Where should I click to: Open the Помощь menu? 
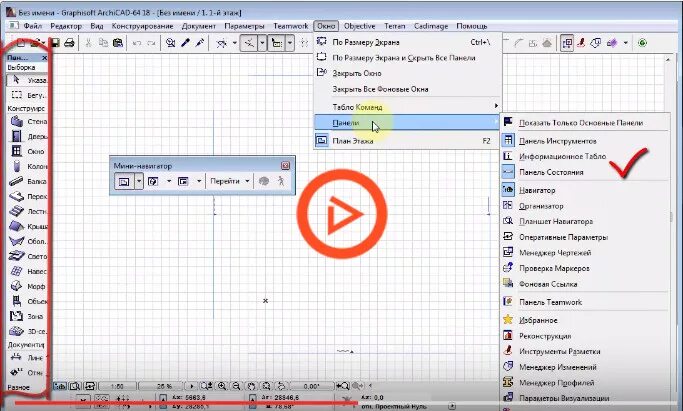pyautogui.click(x=472, y=26)
